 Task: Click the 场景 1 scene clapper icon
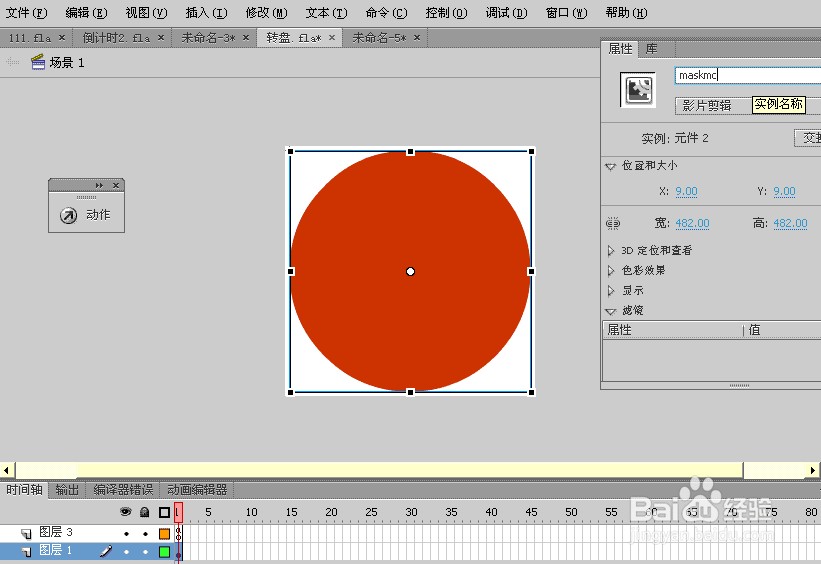pyautogui.click(x=38, y=62)
